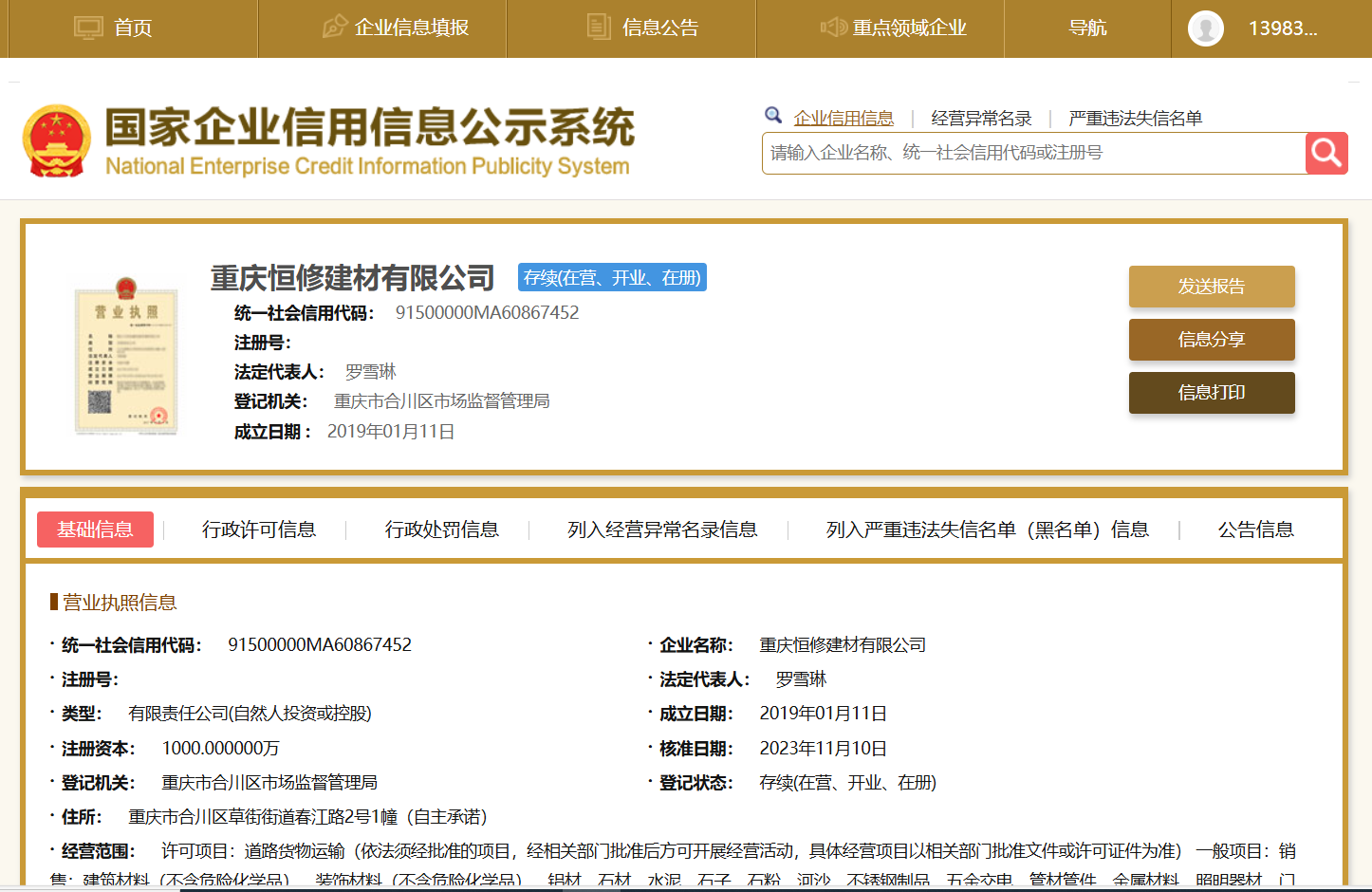Click header credit code 91500000MA60867452
This screenshot has width=1372, height=892.
pos(487,313)
